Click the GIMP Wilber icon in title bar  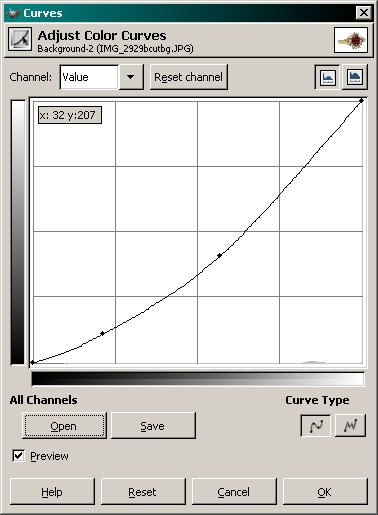[x=13, y=13]
